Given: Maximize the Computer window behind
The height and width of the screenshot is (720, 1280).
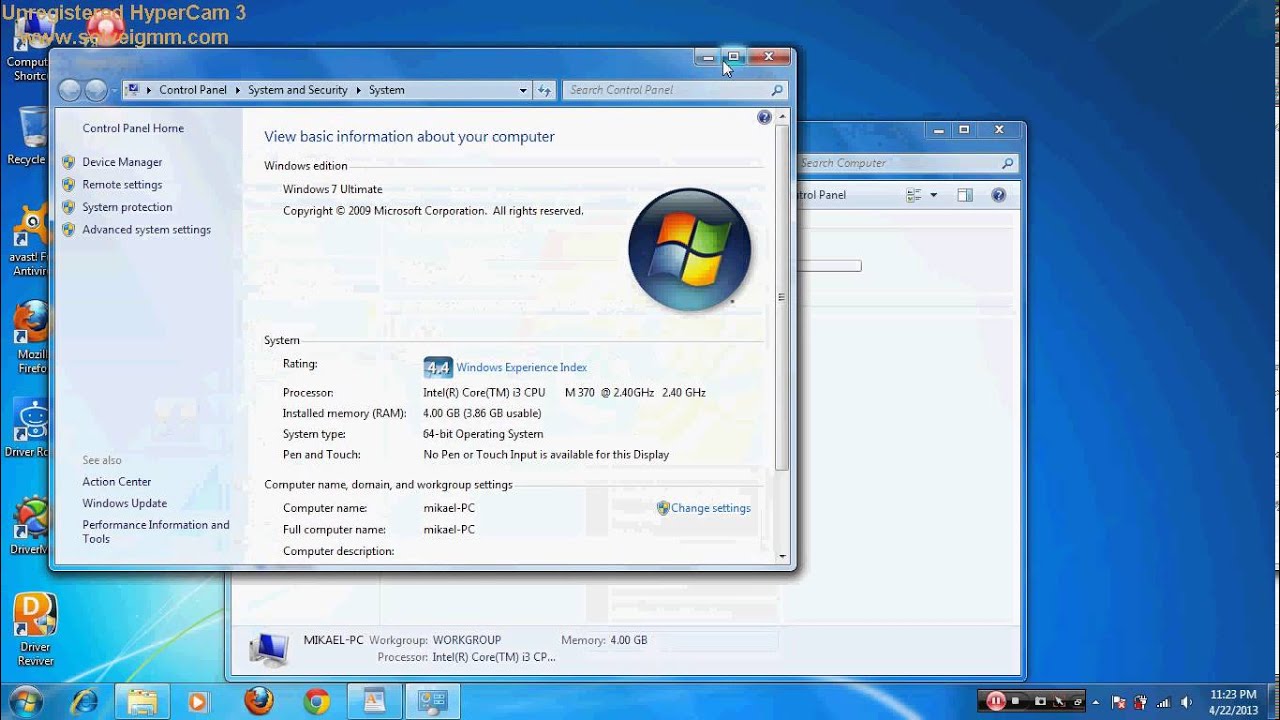Looking at the screenshot, I should (x=964, y=130).
